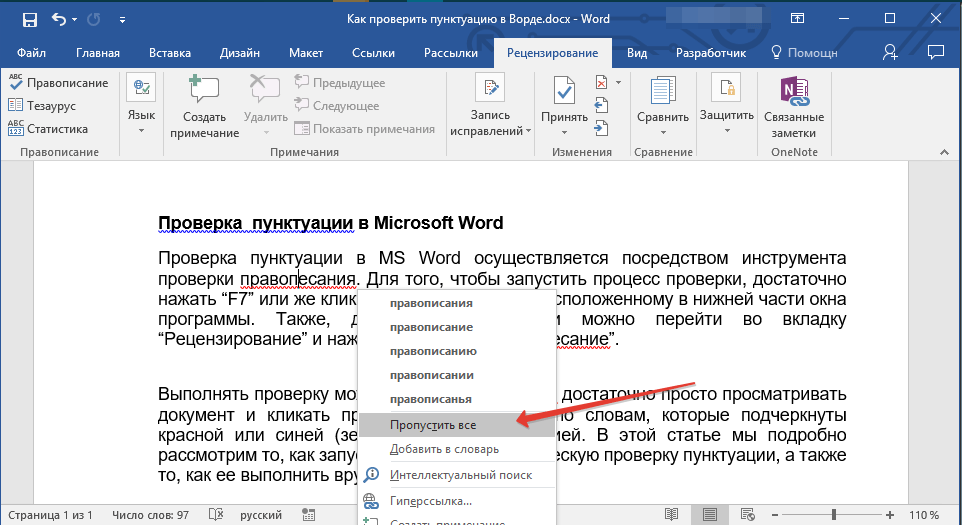Screen dimensions: 962x525
Task: Switch to read mode view in status bar
Action: 671,515
